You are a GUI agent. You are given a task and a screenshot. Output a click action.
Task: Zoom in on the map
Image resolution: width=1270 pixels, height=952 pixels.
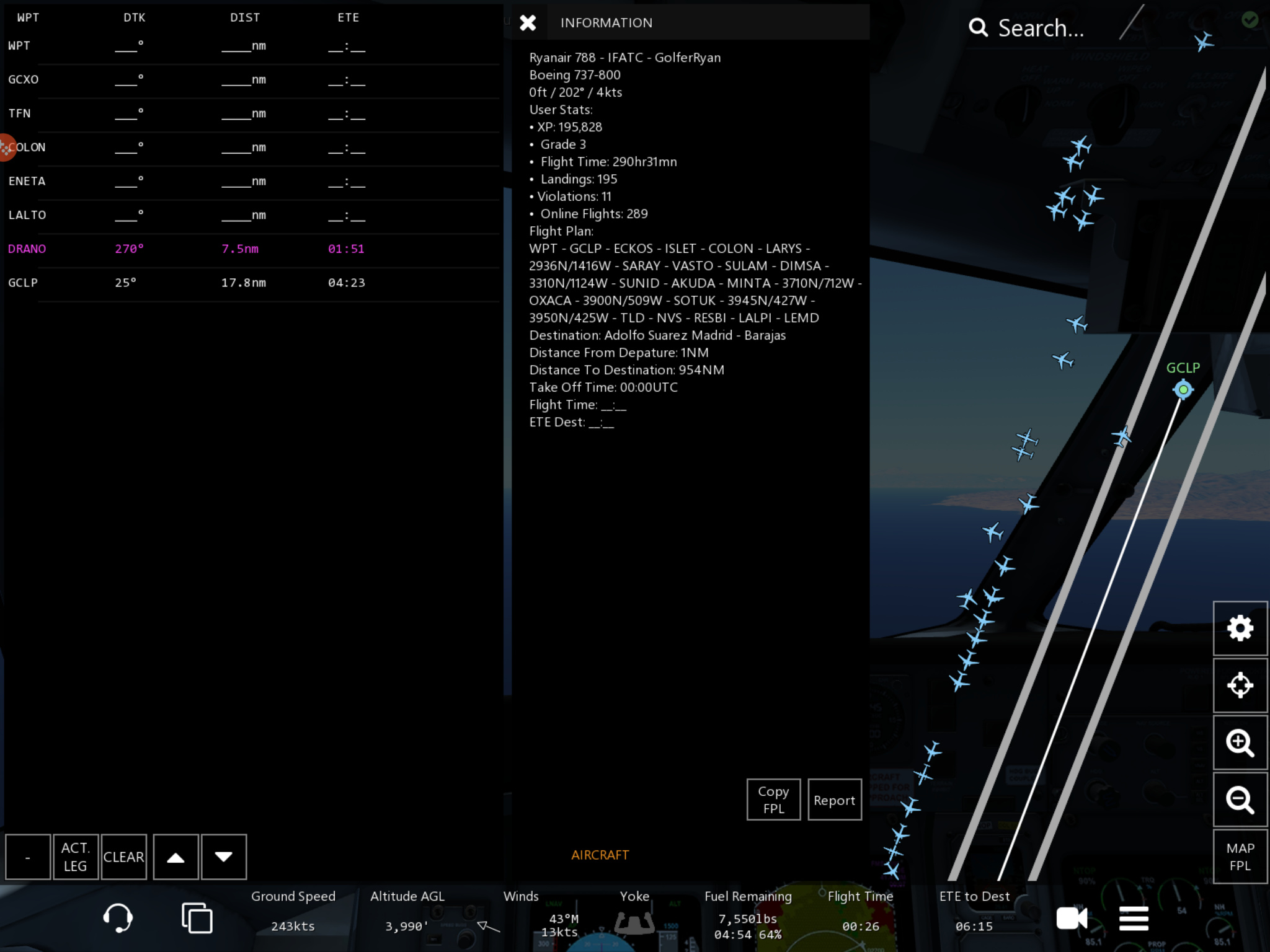(x=1240, y=743)
